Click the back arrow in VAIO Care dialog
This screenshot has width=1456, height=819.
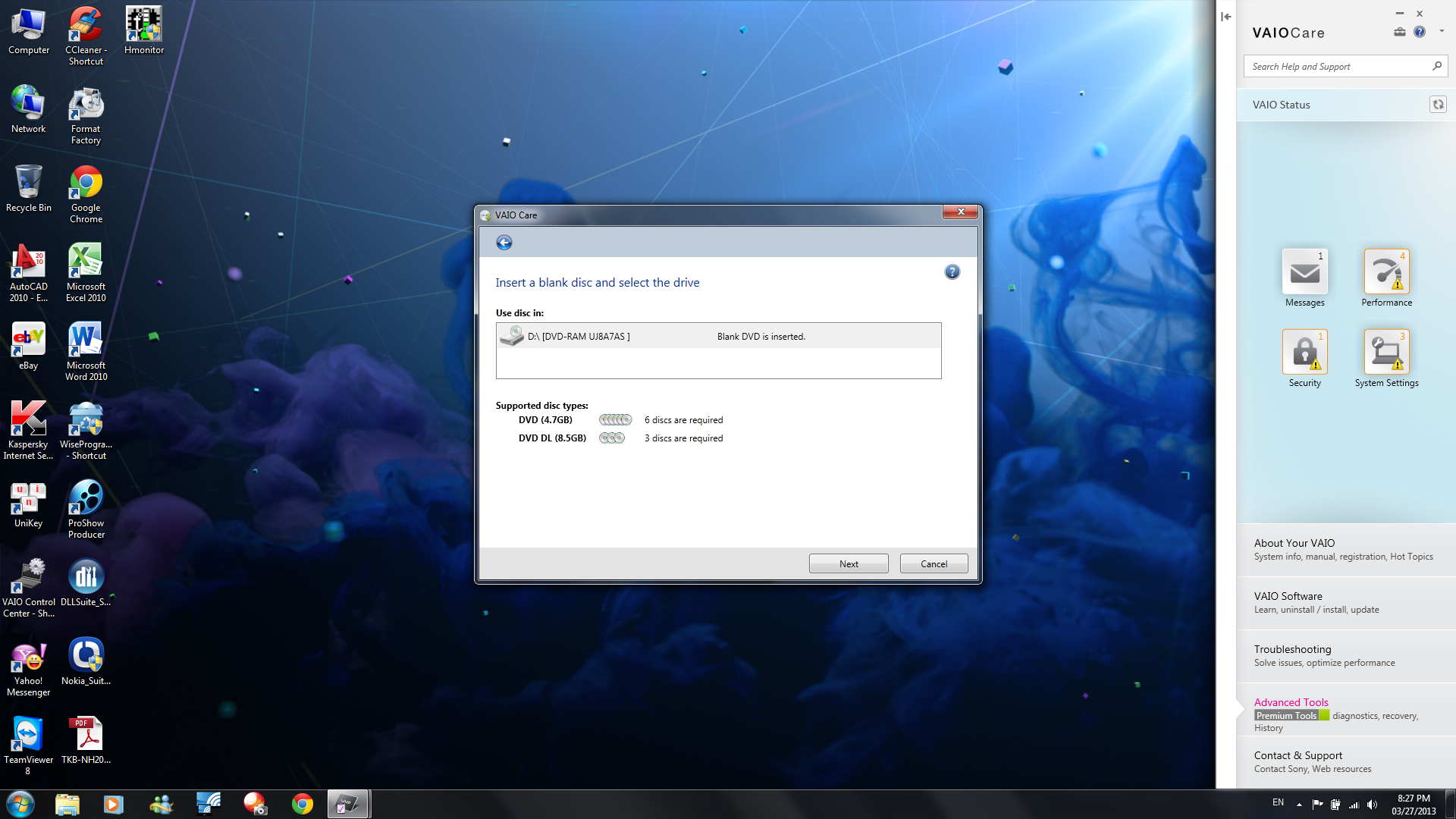[504, 243]
